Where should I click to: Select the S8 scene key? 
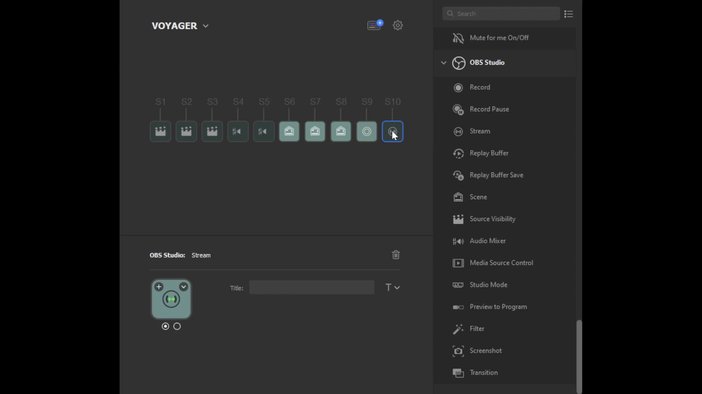341,132
